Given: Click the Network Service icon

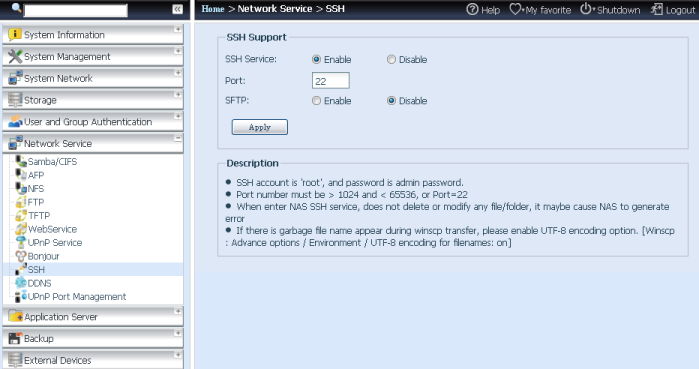Looking at the screenshot, I should 15,143.
